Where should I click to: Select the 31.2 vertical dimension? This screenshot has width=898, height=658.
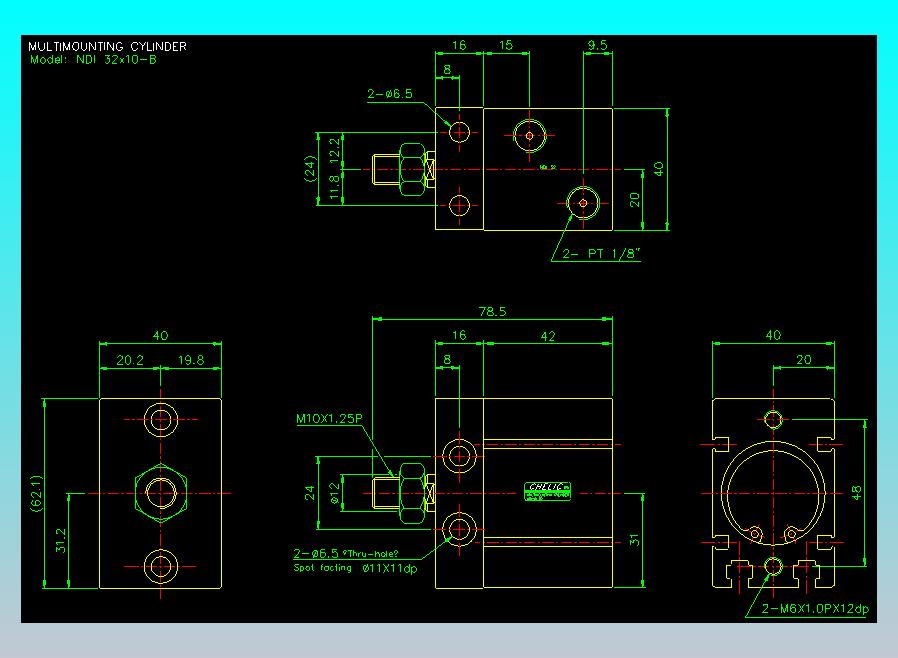(61, 541)
